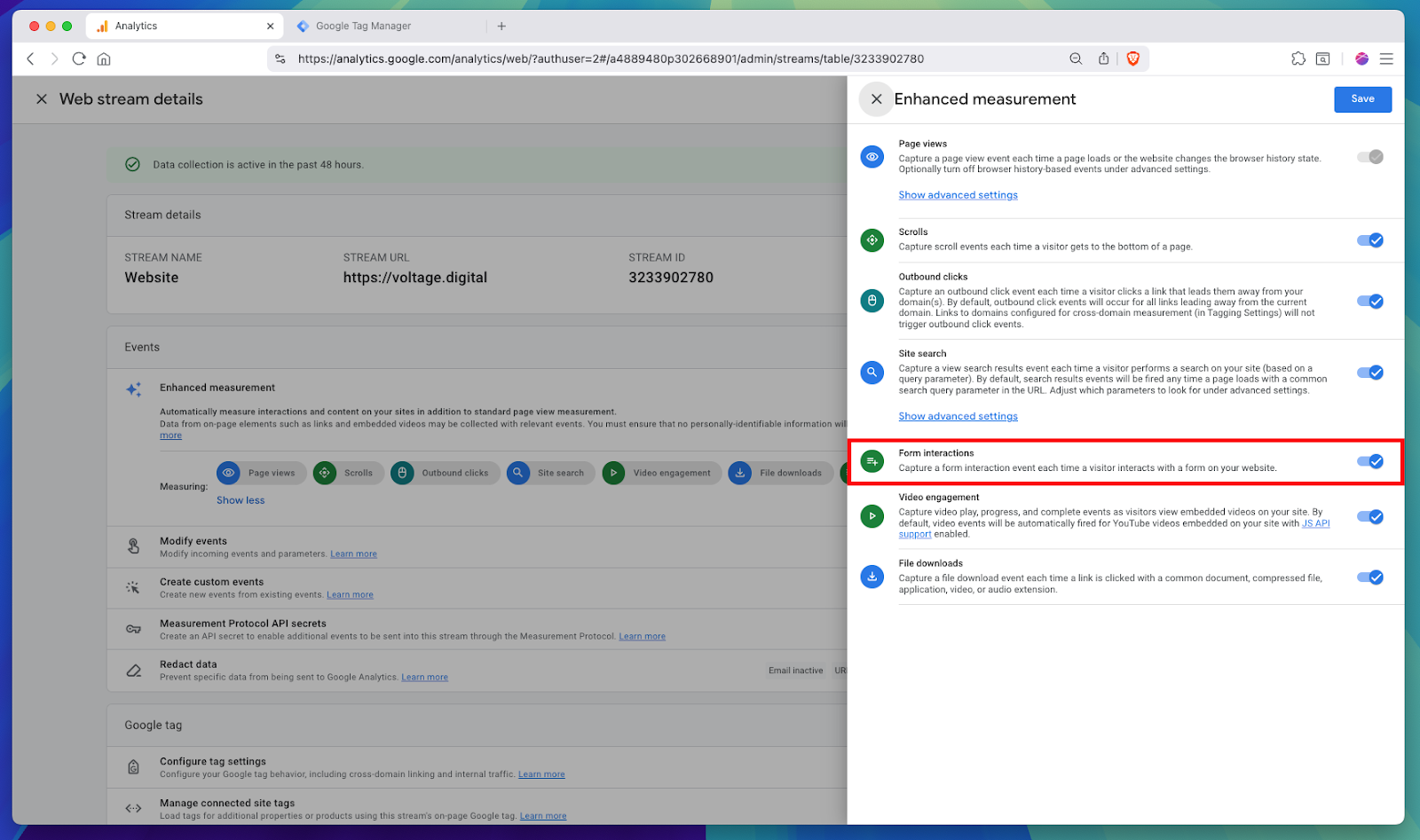Viewport: 1420px width, 840px height.
Task: Click the Page views eye icon in panel
Action: (x=872, y=157)
